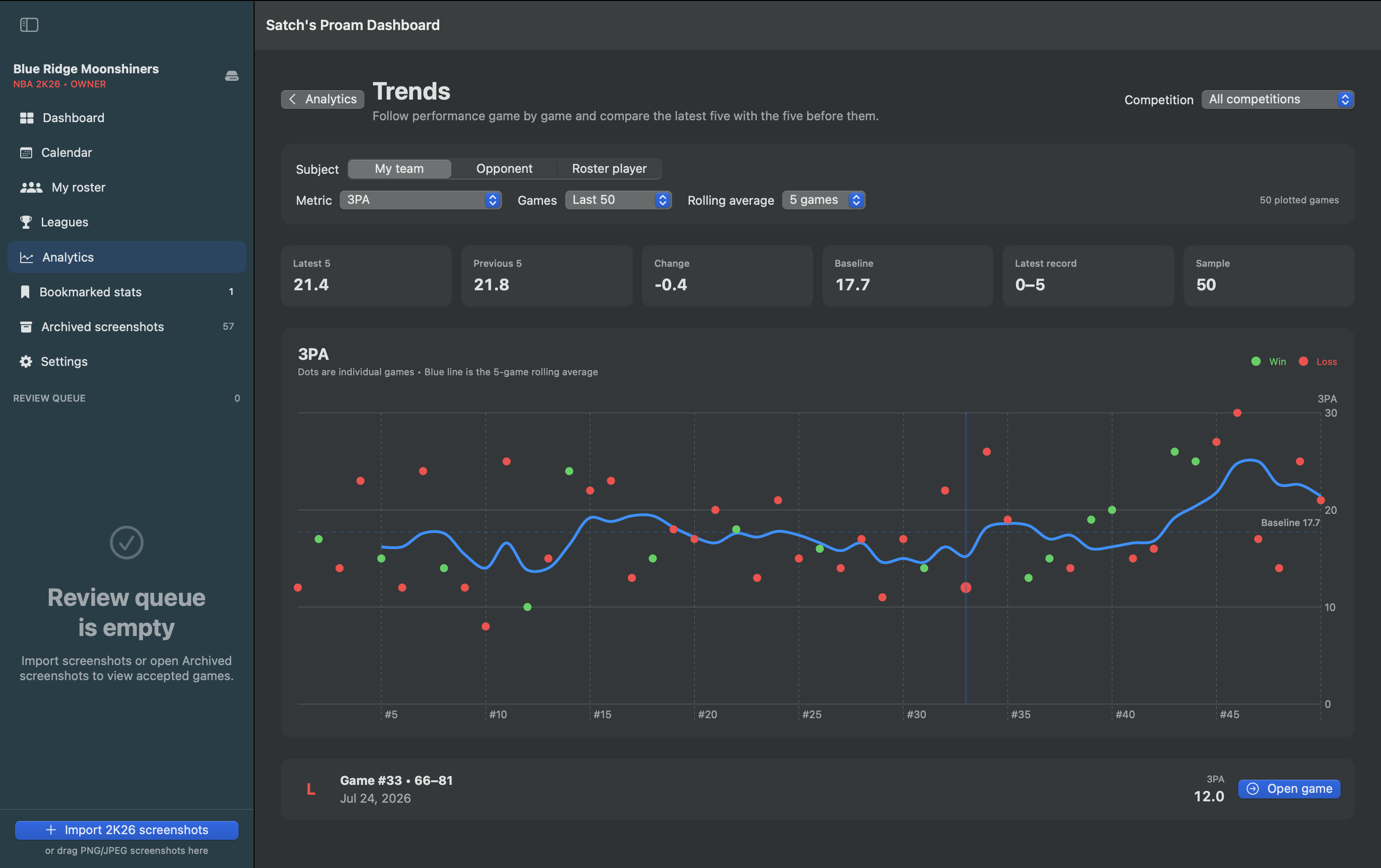
Task: Select My team subject segment
Action: point(399,169)
